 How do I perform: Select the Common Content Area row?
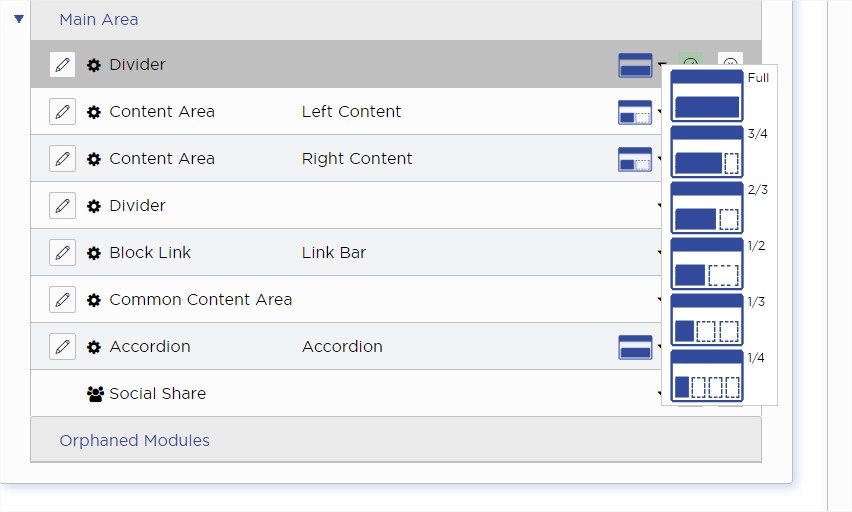click(346, 299)
